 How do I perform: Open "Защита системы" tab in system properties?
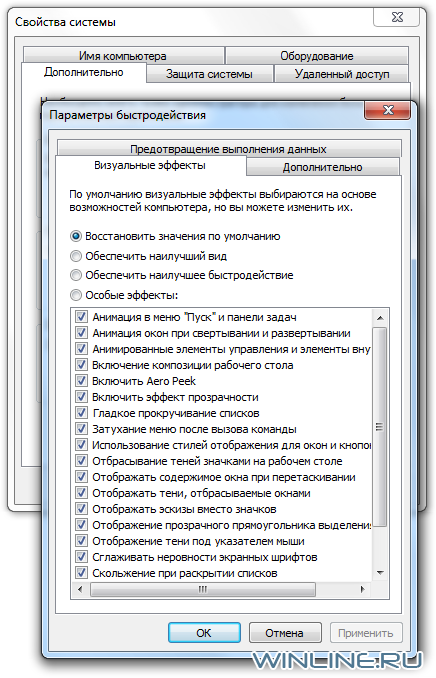point(209,74)
